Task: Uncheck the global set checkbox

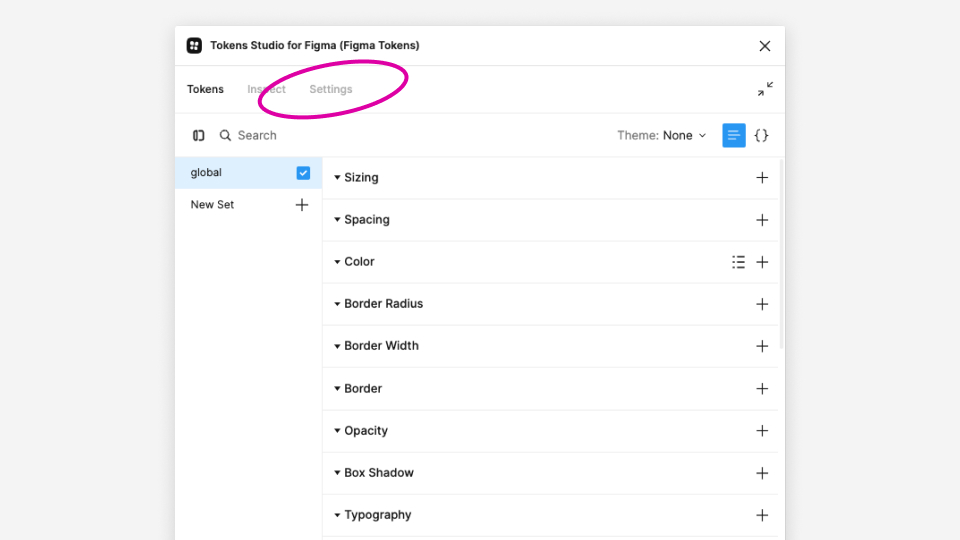Action: [303, 173]
